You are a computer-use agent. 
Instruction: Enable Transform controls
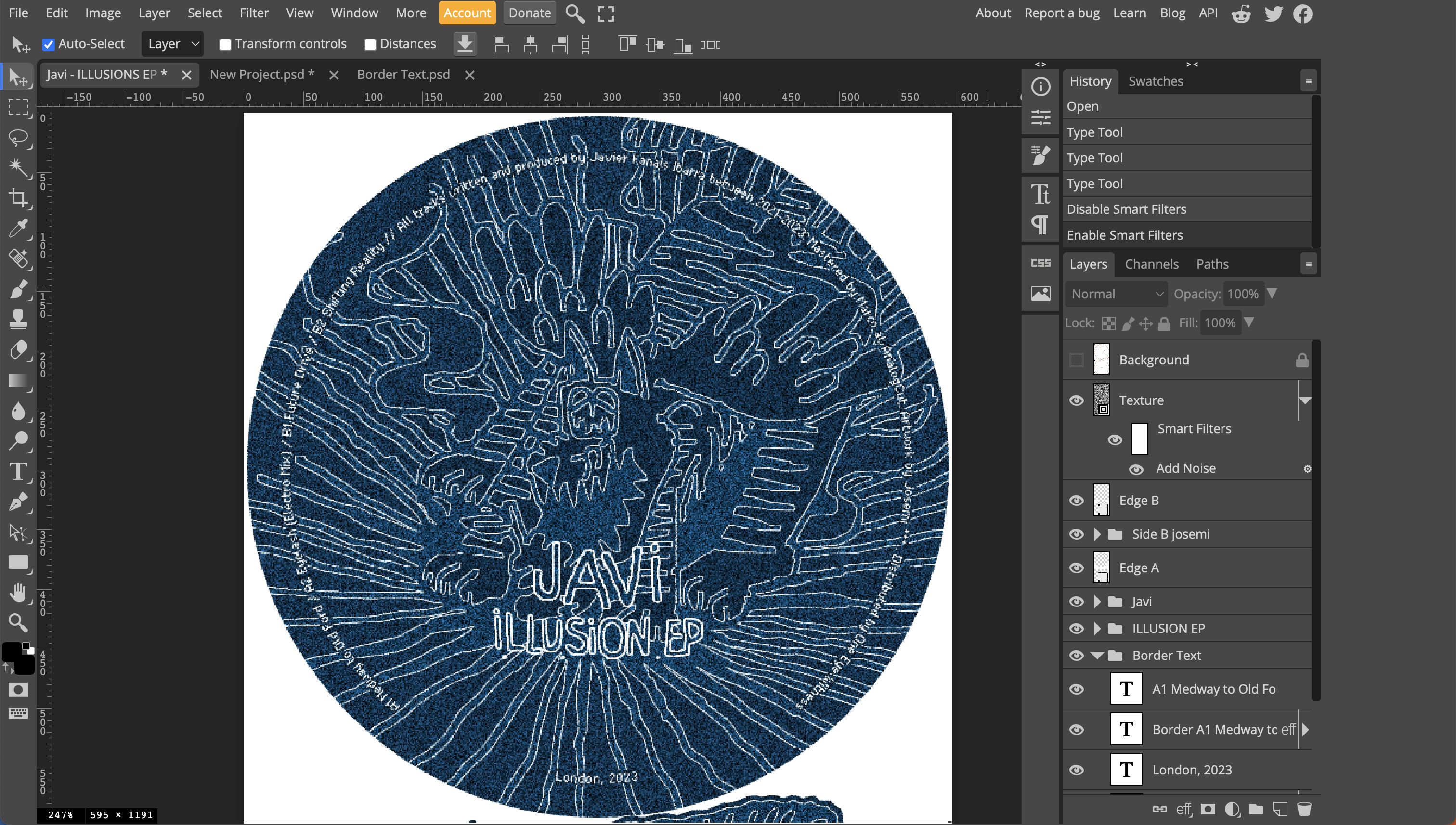[225, 44]
